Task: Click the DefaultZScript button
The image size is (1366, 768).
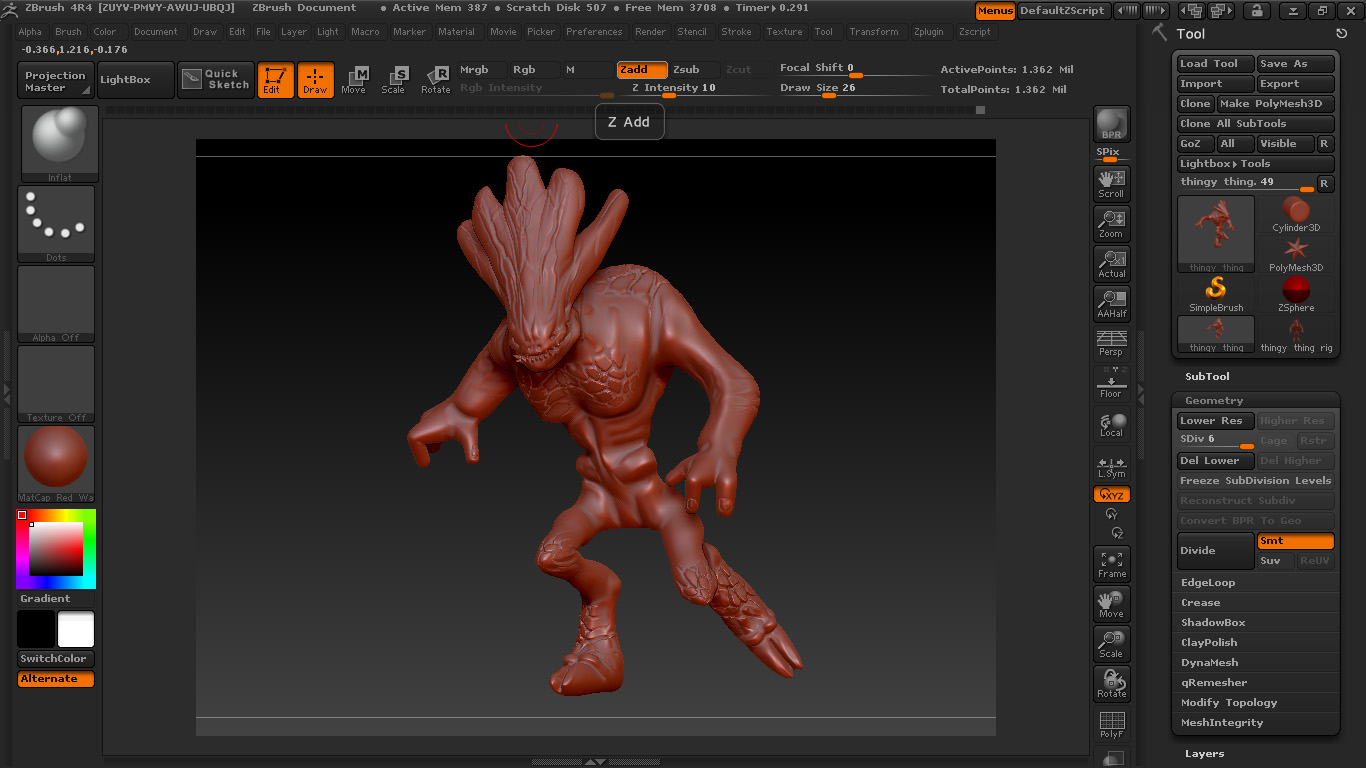Action: [1062, 11]
